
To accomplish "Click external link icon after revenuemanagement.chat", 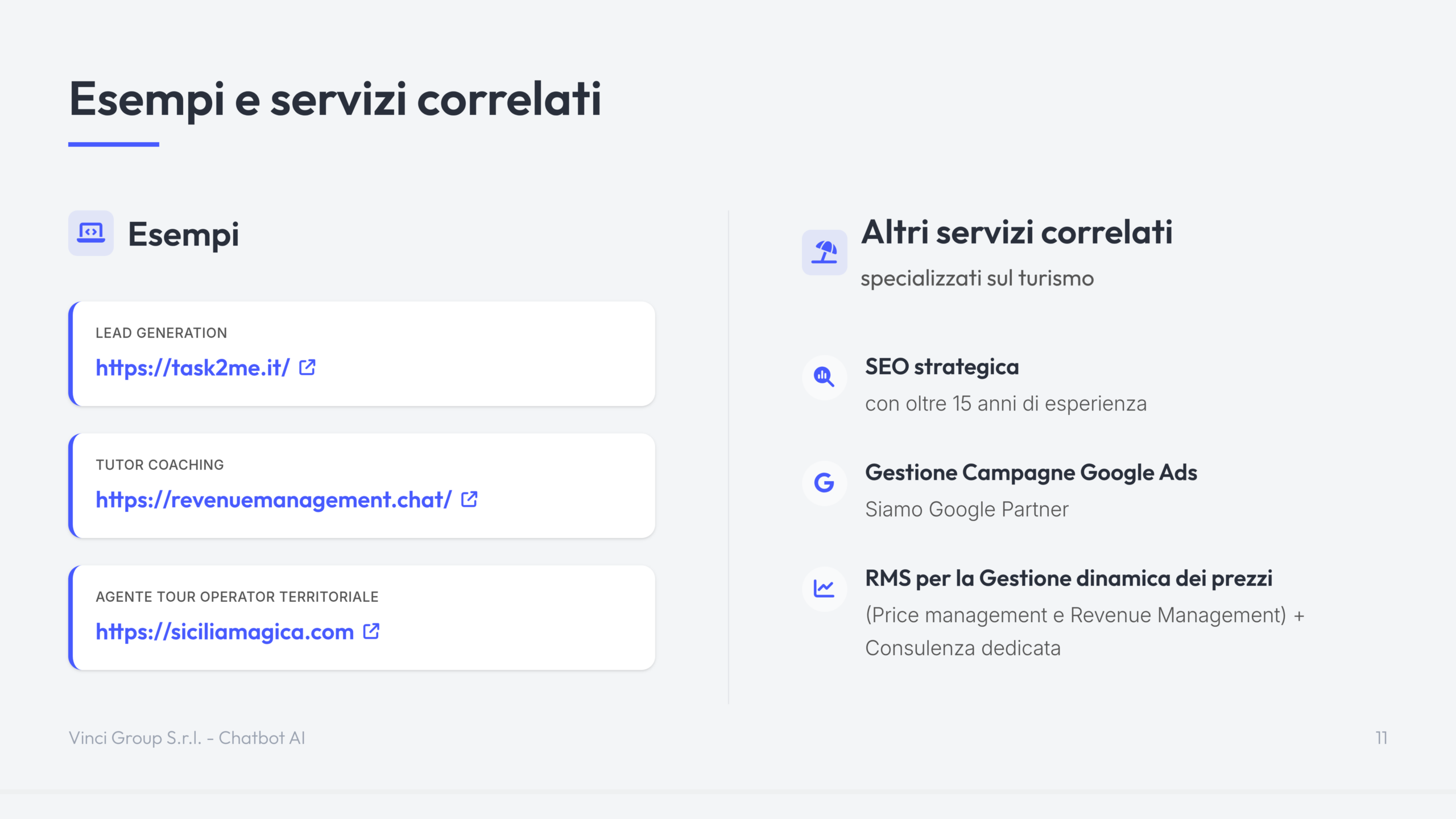I will [469, 499].
